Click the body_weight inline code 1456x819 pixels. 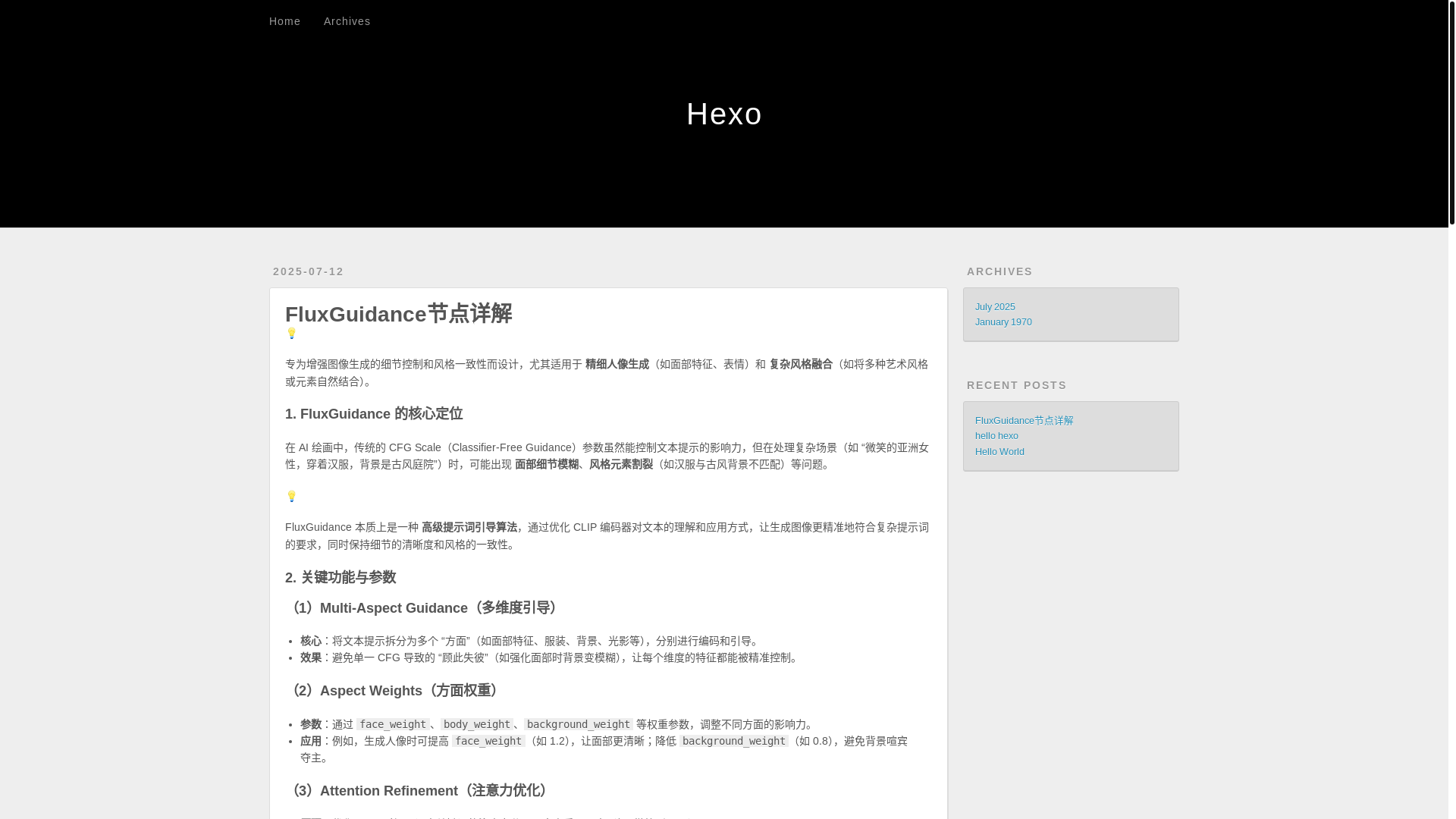[477, 725]
